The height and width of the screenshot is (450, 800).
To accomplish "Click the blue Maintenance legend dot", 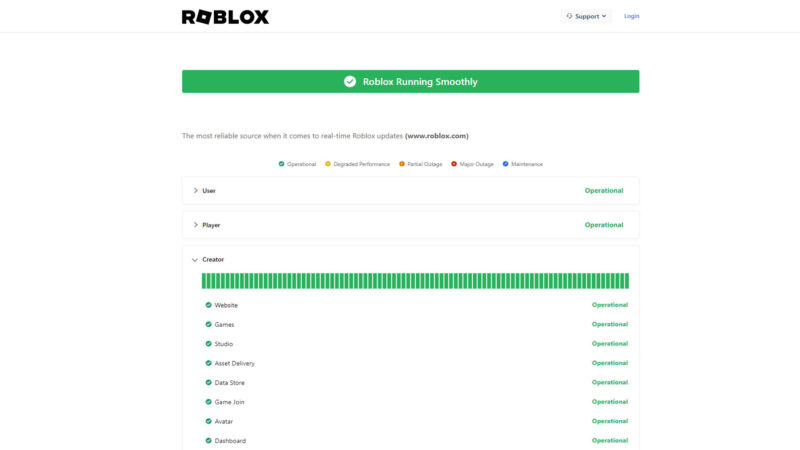I will [506, 164].
